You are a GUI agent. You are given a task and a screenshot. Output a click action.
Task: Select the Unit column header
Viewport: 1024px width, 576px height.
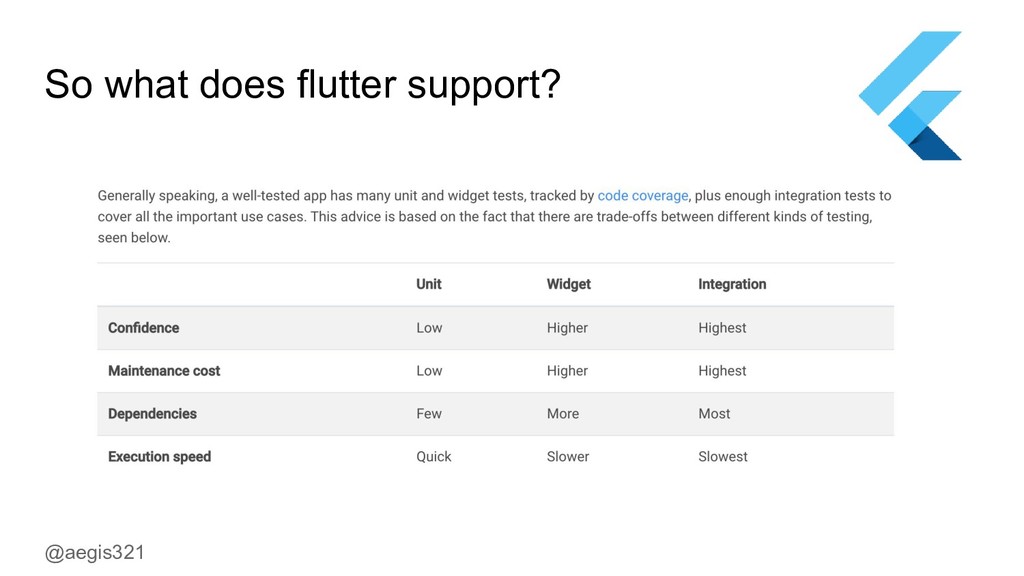tap(428, 284)
